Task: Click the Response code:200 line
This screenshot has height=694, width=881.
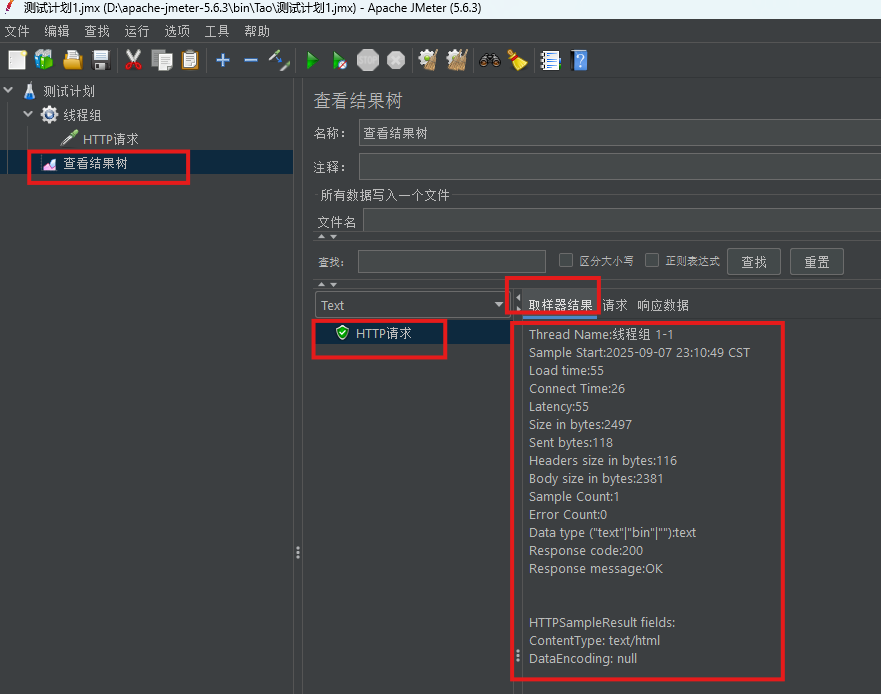Action: (586, 550)
